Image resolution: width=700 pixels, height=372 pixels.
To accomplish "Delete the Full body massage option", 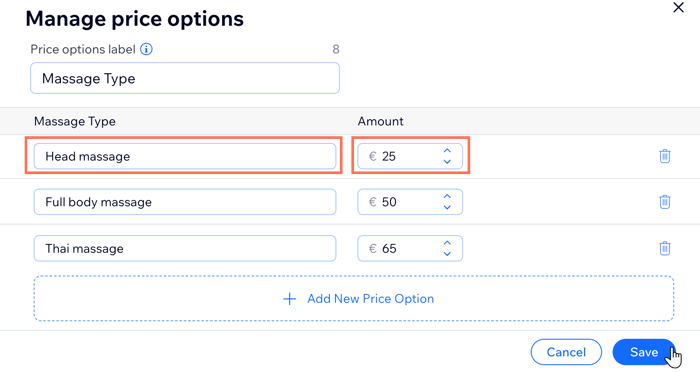I will tap(665, 201).
